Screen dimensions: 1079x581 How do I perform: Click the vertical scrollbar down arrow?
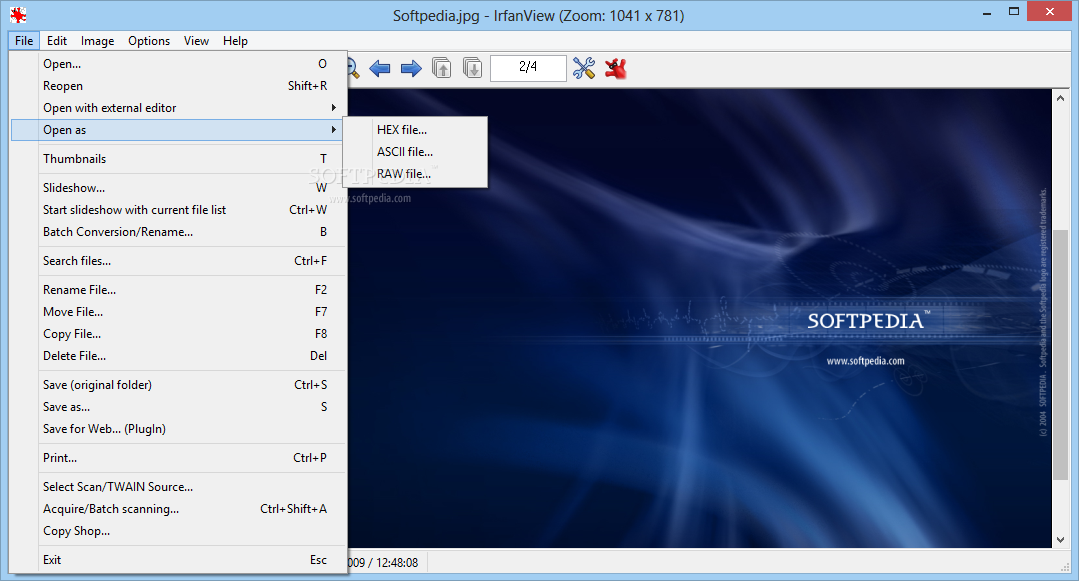tap(1060, 540)
